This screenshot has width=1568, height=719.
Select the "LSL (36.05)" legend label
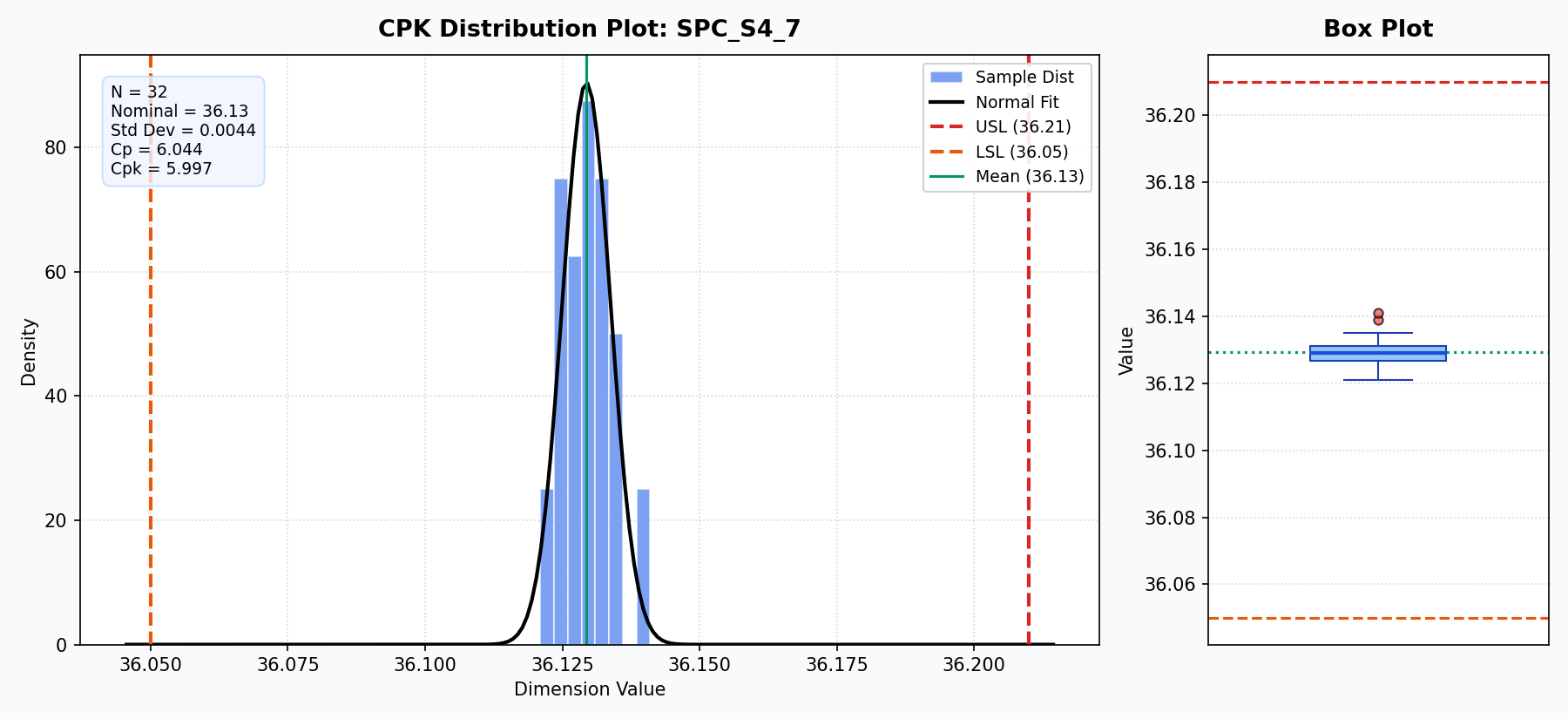pos(1022,152)
